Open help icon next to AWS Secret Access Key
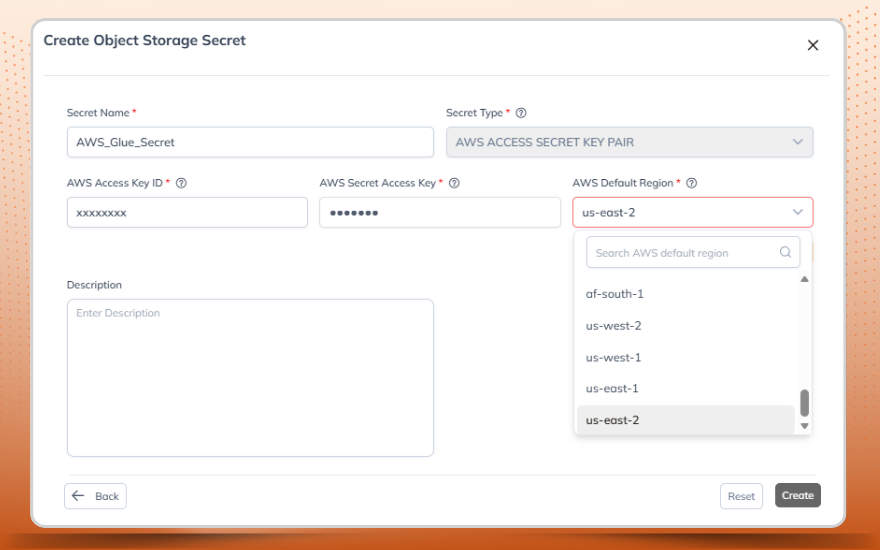 point(455,183)
